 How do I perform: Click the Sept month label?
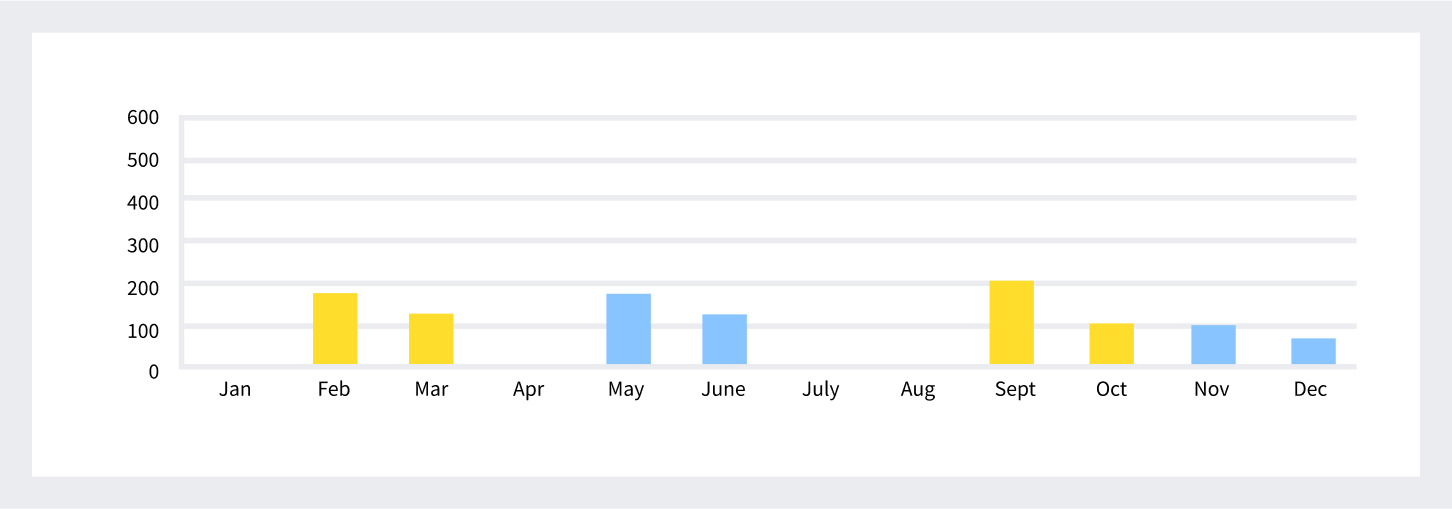click(x=1015, y=390)
